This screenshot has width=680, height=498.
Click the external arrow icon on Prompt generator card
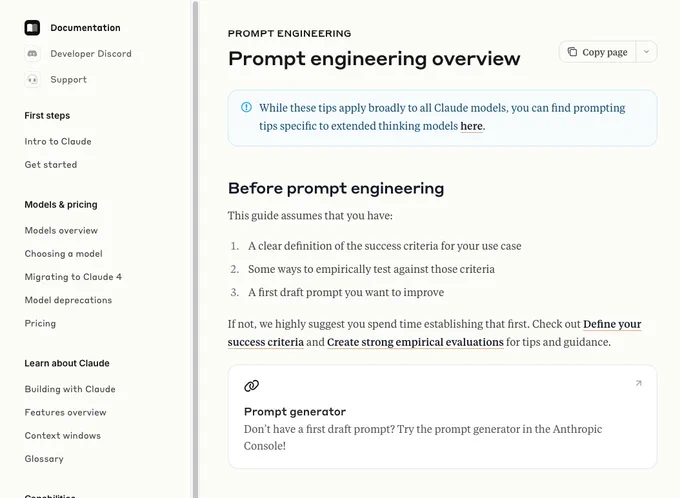click(x=638, y=383)
